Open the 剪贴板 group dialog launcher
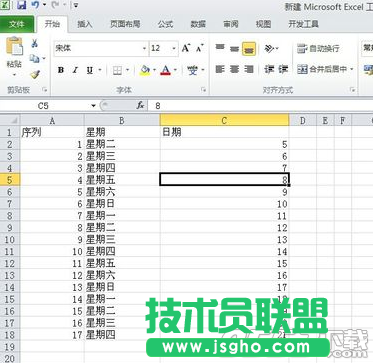The height and width of the screenshot is (363, 373). [45, 90]
